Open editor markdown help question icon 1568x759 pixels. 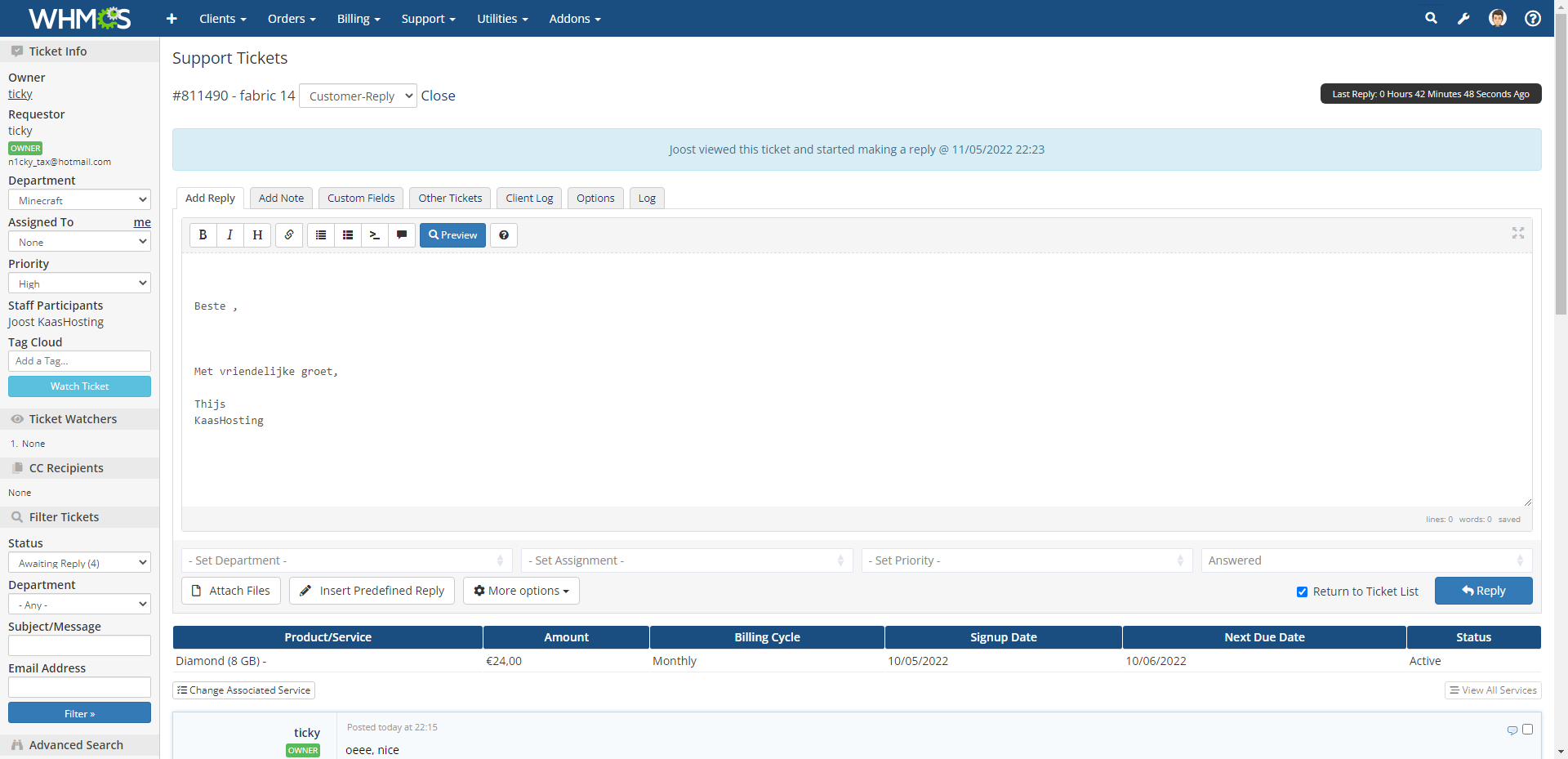point(504,235)
